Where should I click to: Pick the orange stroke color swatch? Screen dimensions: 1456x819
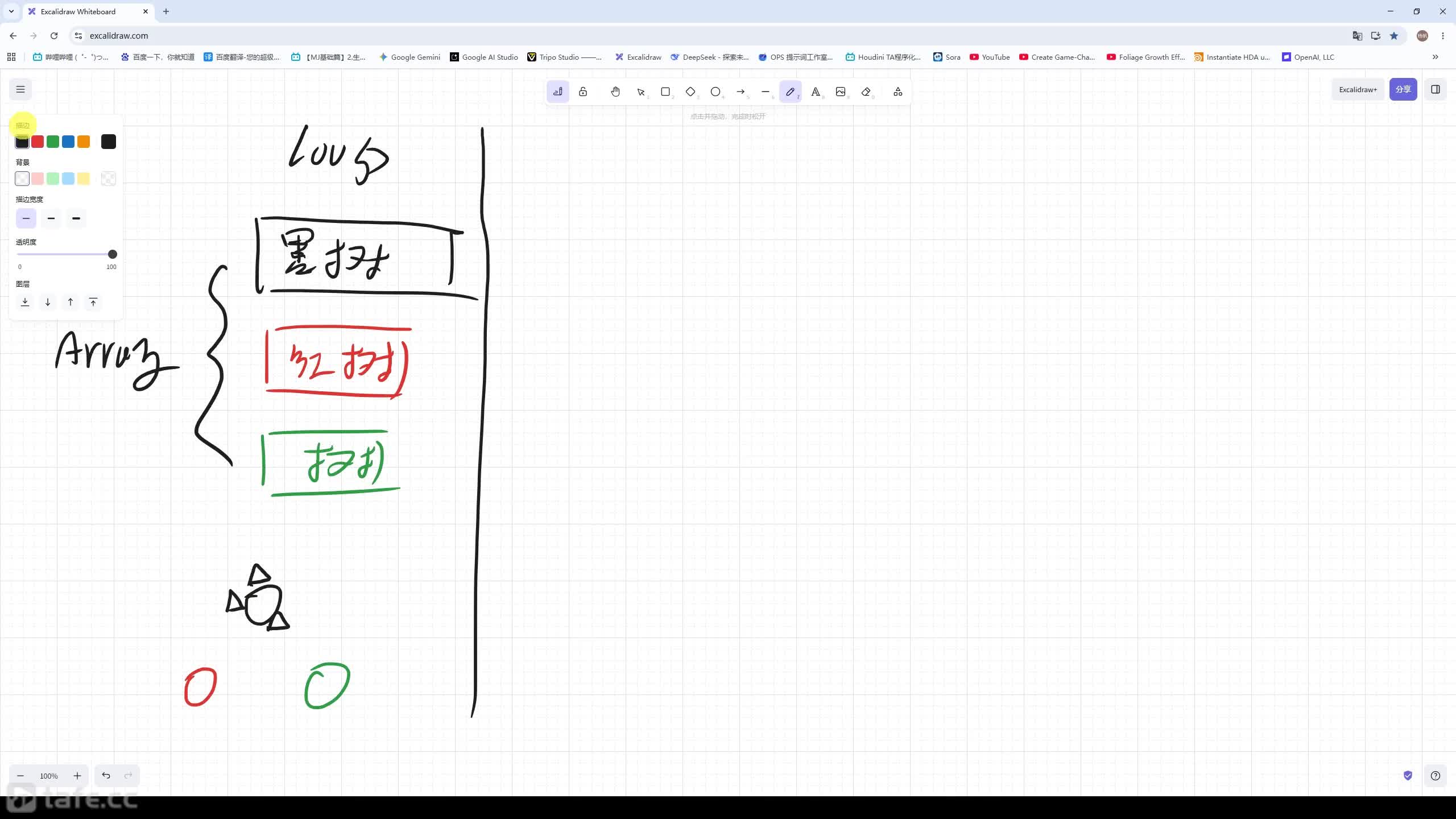click(84, 142)
